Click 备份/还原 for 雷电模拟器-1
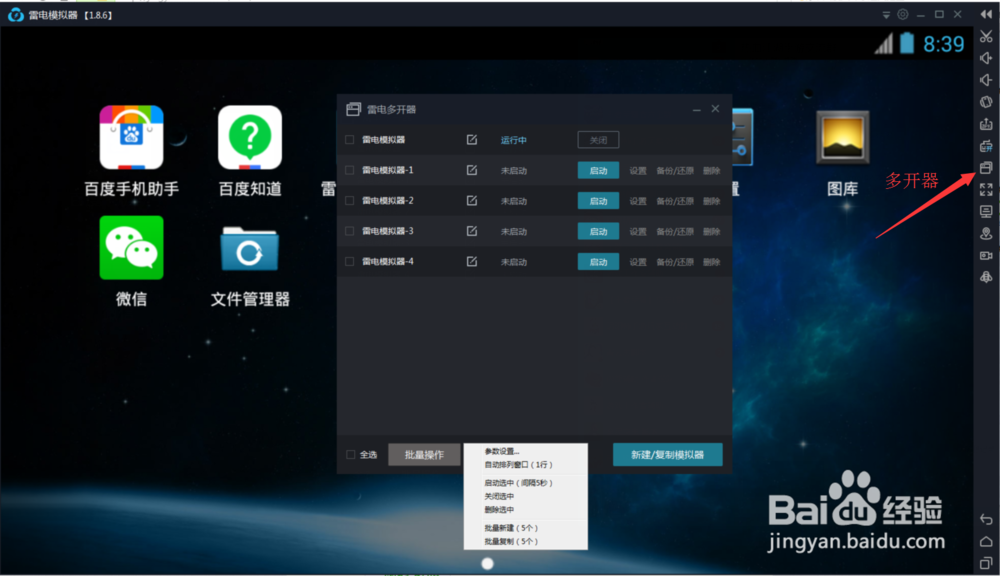The height and width of the screenshot is (576, 1000). point(675,171)
